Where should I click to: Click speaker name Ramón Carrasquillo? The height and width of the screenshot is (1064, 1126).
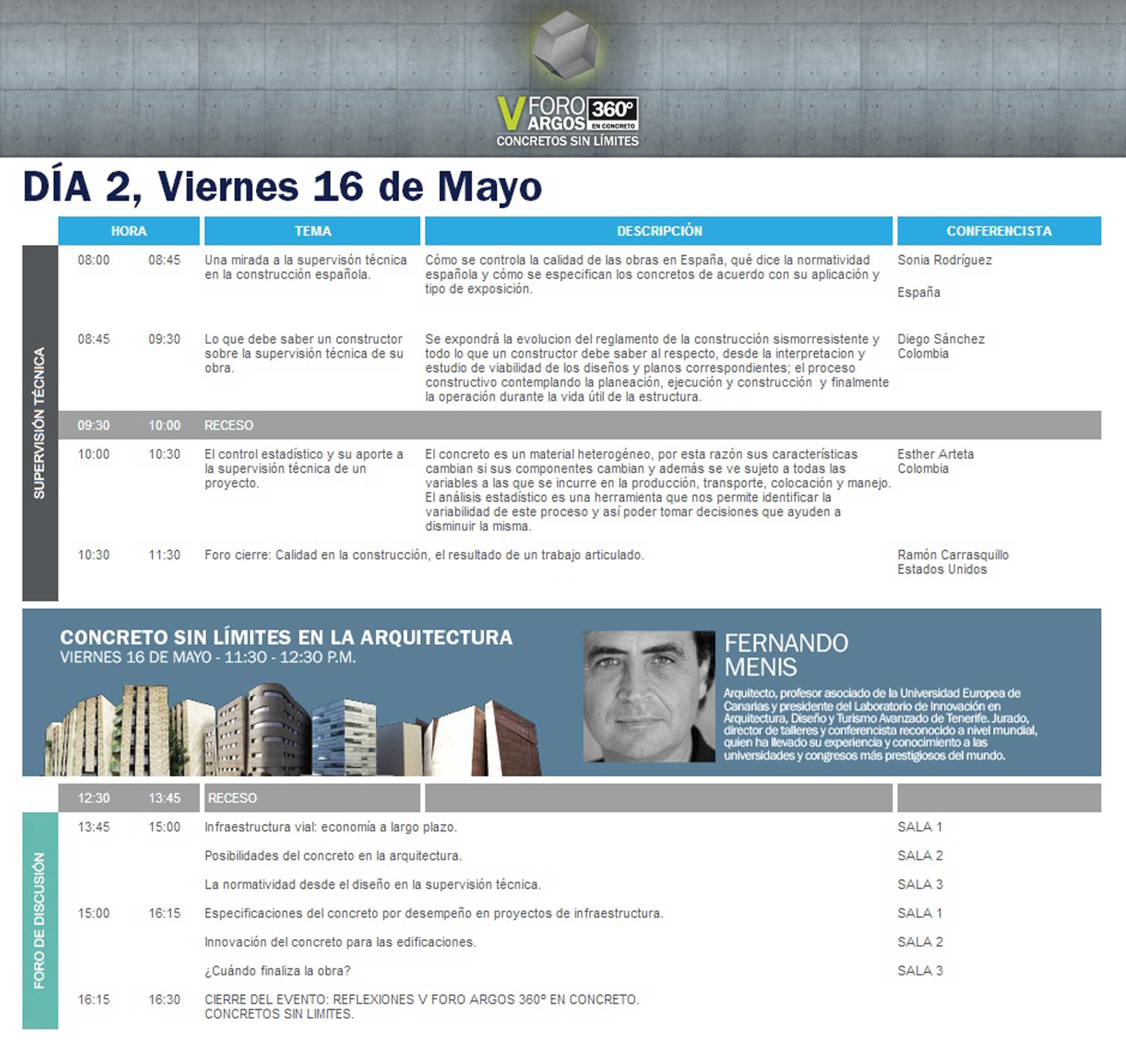[x=953, y=555]
